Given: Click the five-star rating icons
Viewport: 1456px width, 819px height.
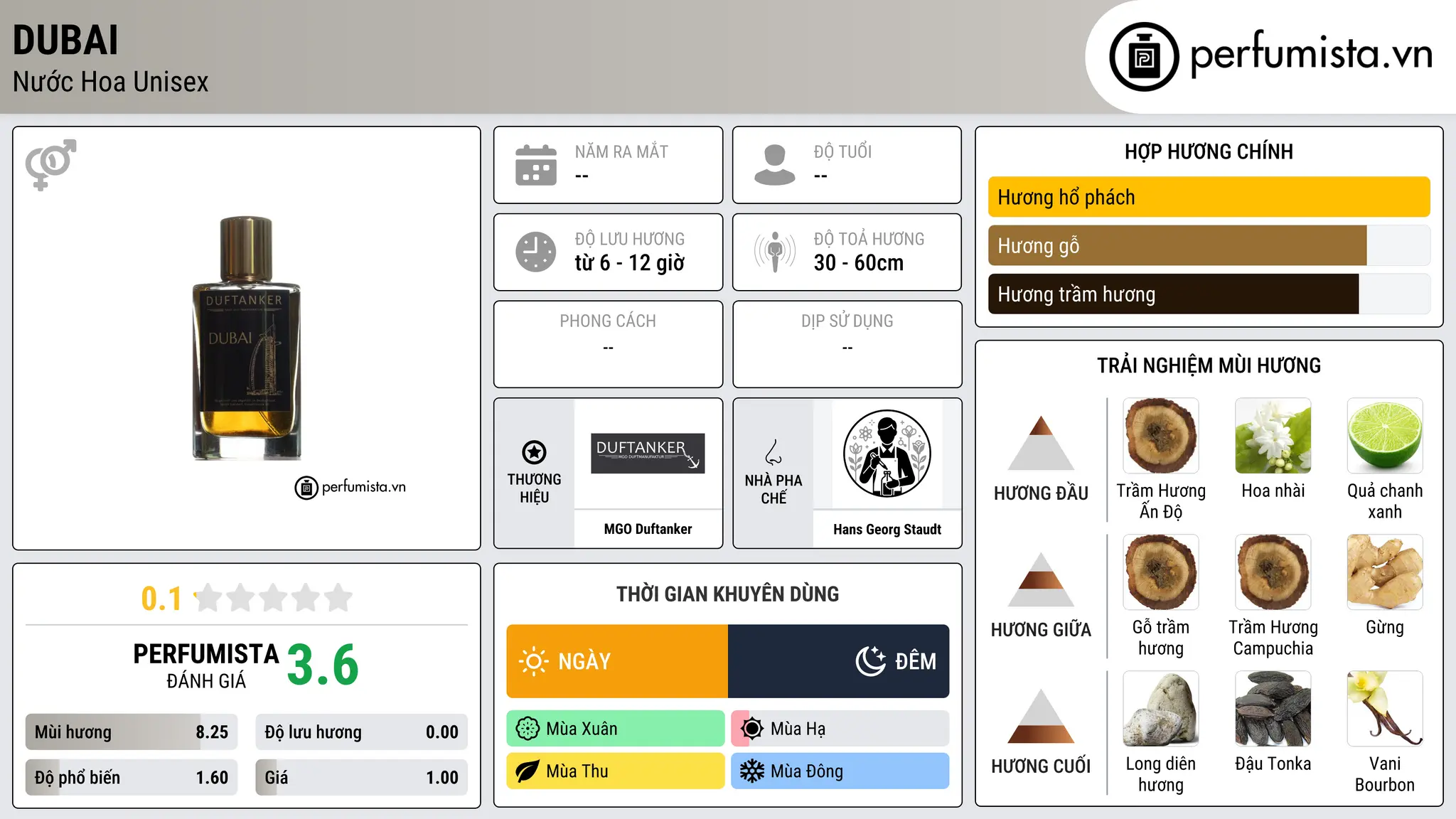Looking at the screenshot, I should (274, 598).
